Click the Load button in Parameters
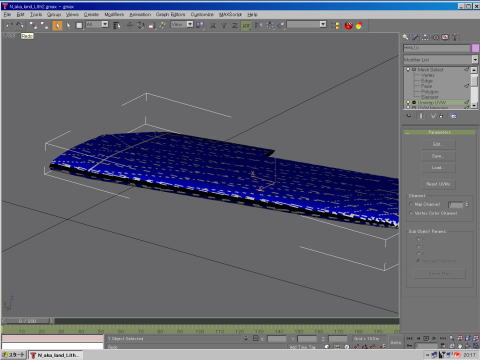 438,168
